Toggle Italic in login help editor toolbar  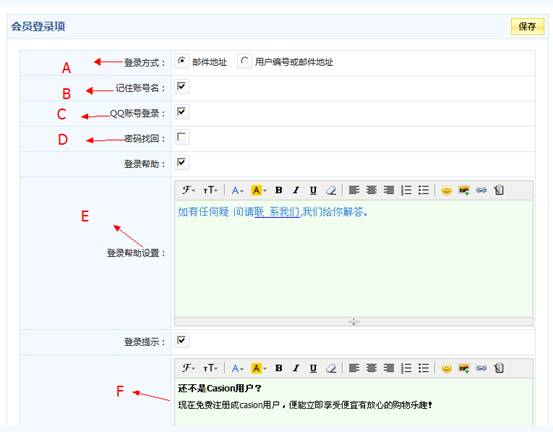[296, 190]
